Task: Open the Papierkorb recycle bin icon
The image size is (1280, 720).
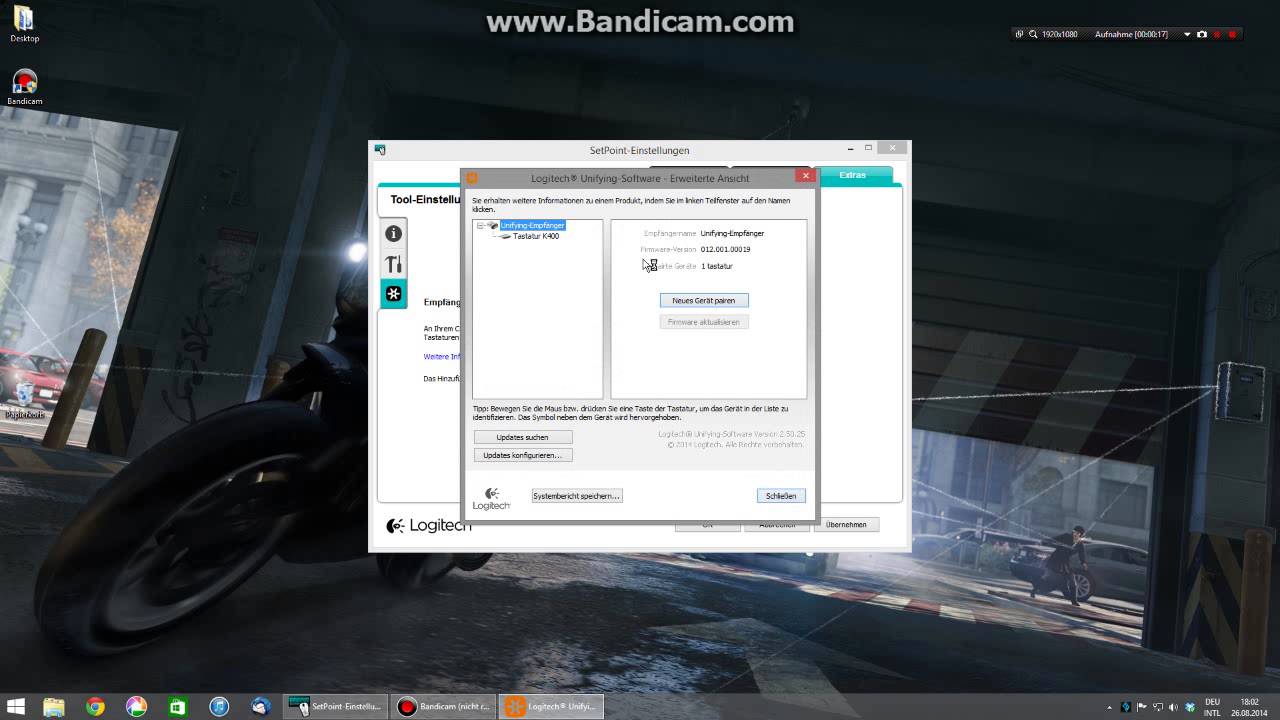Action: [25, 398]
